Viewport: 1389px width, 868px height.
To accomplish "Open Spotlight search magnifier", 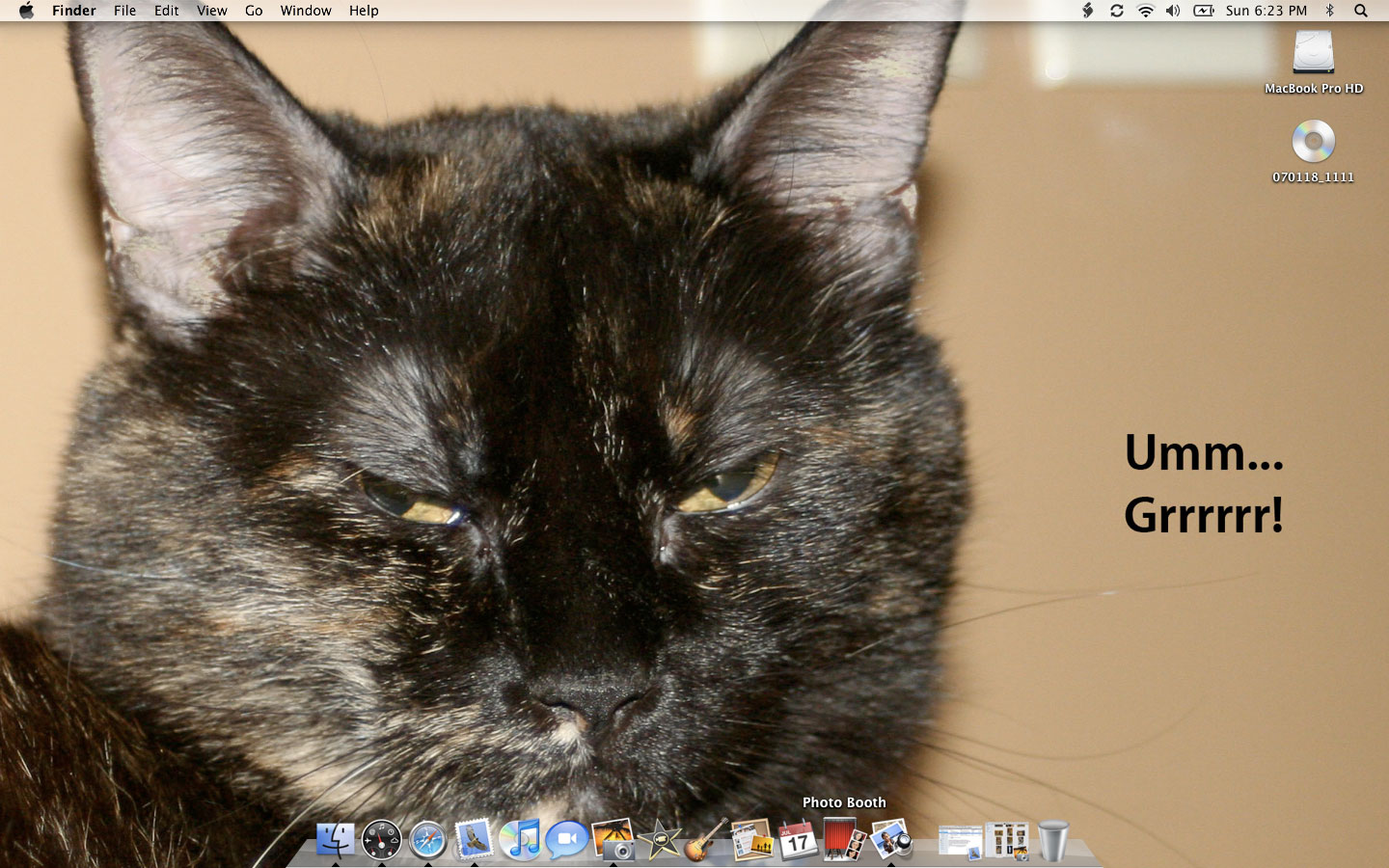I will point(1361,11).
